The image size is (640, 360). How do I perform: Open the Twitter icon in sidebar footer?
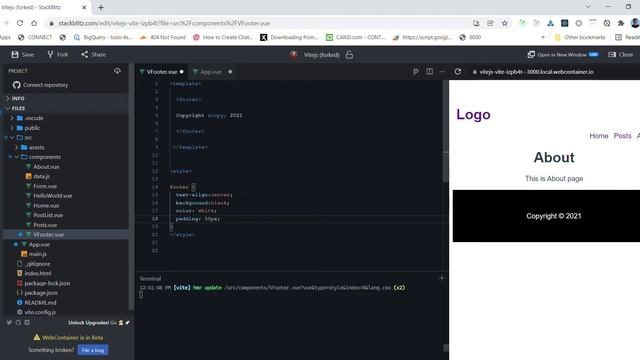point(9,322)
